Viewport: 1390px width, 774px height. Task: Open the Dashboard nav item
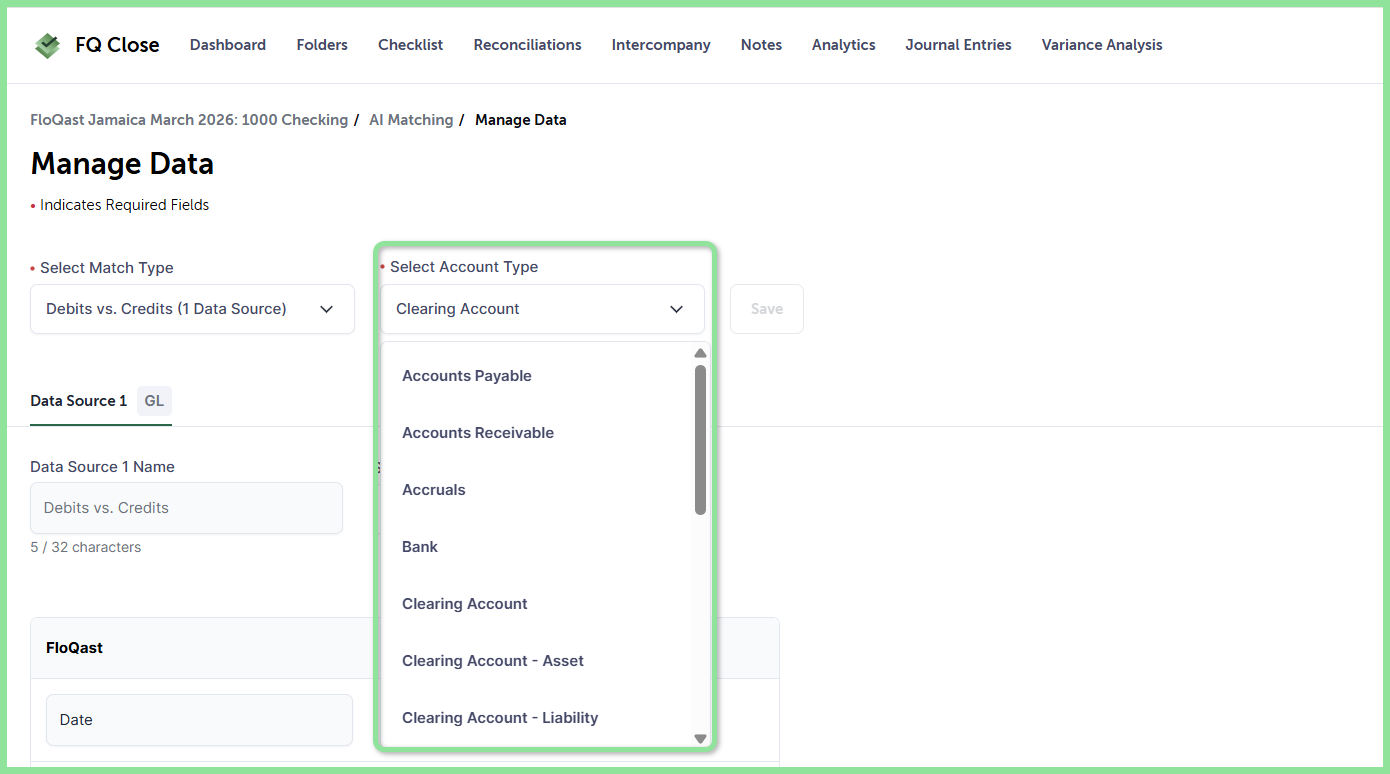pyautogui.click(x=228, y=45)
